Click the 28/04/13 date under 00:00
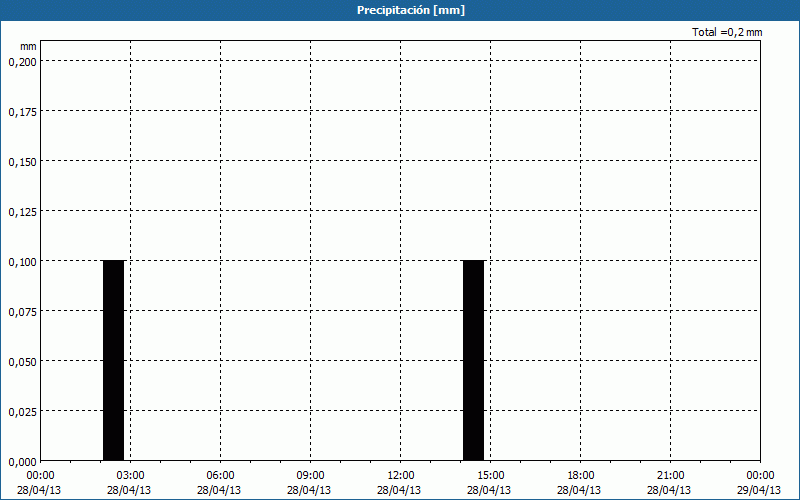The width and height of the screenshot is (800, 500). point(39,490)
